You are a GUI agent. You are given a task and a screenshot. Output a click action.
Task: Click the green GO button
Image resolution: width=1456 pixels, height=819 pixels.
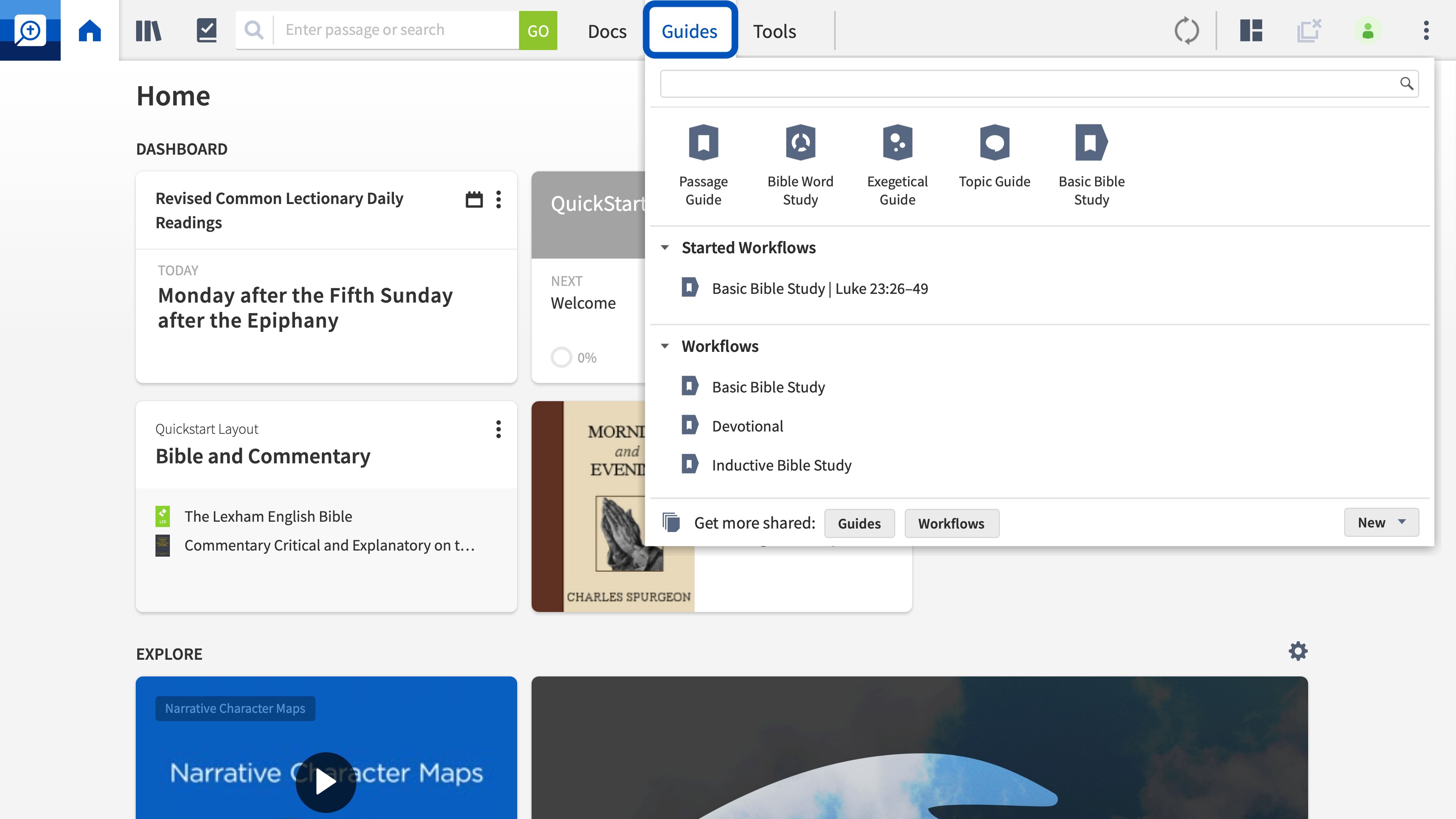tap(538, 30)
